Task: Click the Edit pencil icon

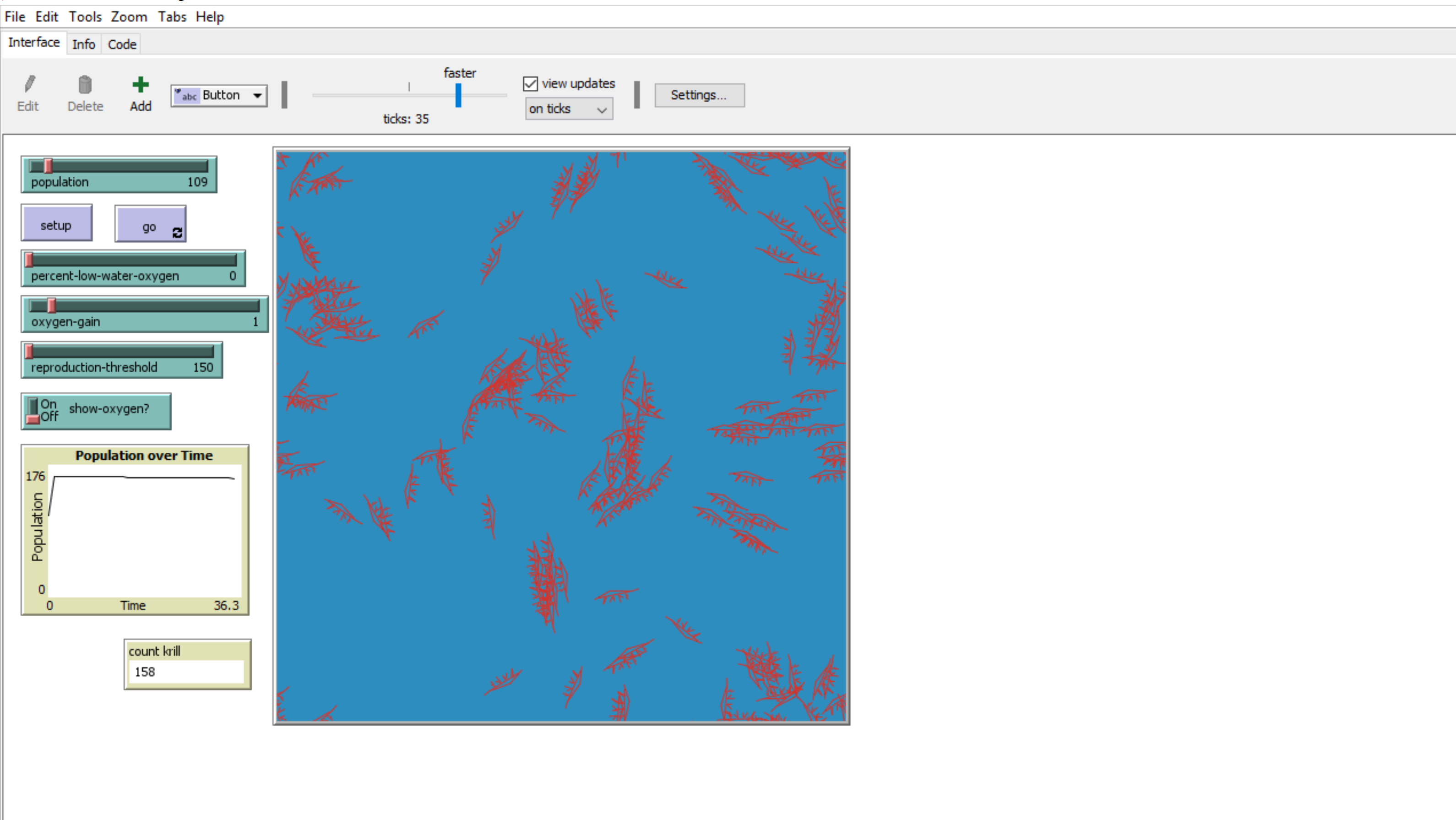Action: 29,85
